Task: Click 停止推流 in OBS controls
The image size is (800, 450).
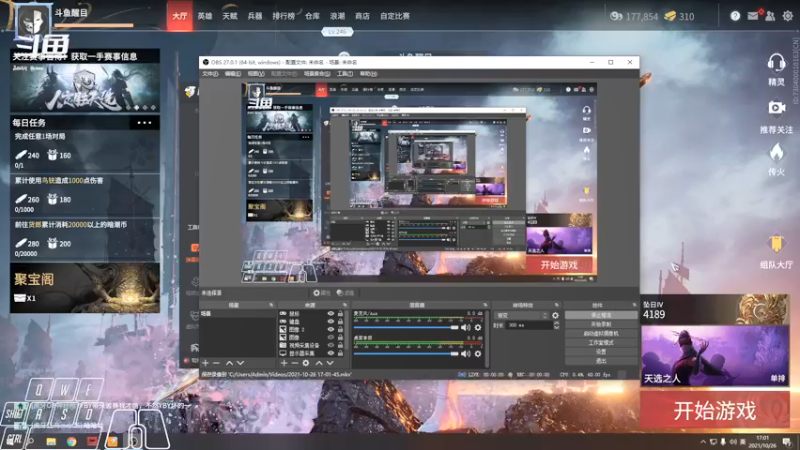Action: coord(601,315)
